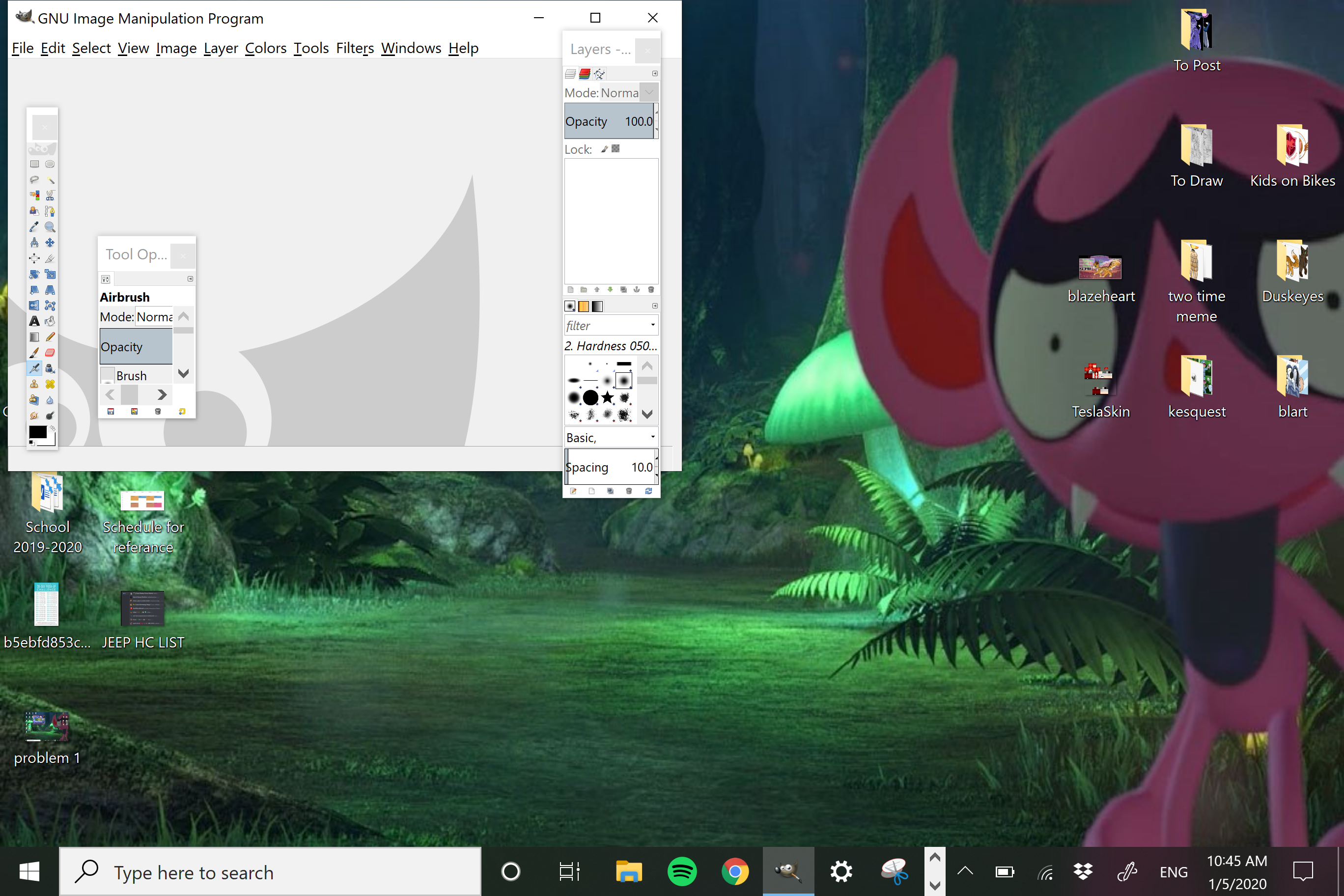This screenshot has height=896, width=1344.
Task: Choose the Scissors Select tool
Action: (50, 196)
